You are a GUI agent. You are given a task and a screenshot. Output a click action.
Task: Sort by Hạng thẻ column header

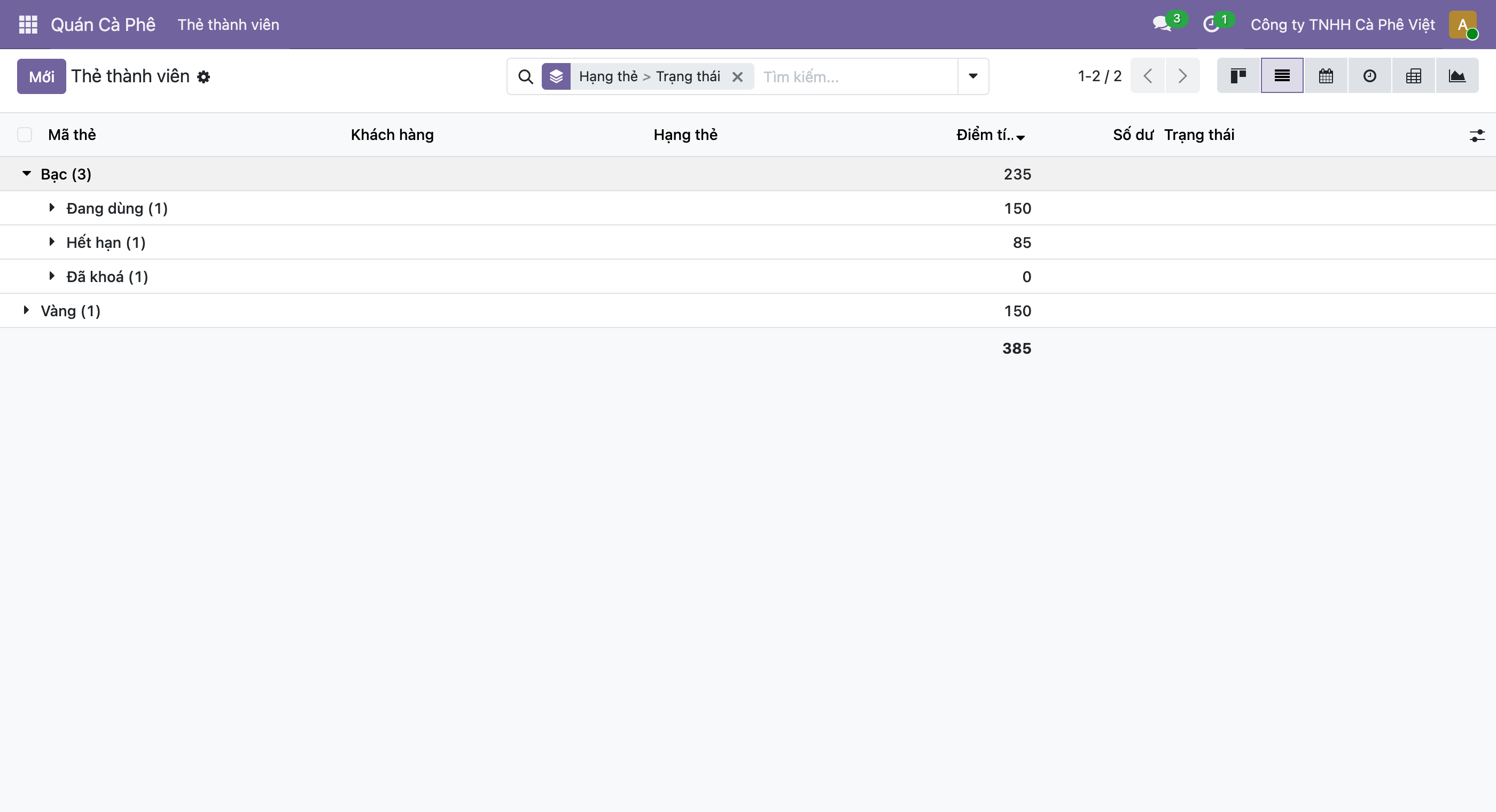[x=686, y=135]
